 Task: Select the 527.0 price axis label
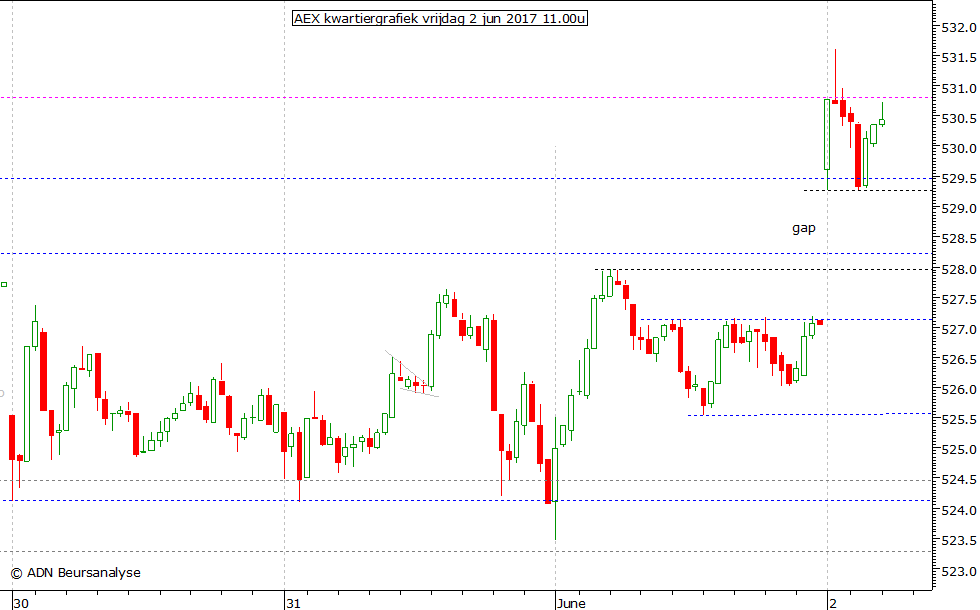(959, 330)
